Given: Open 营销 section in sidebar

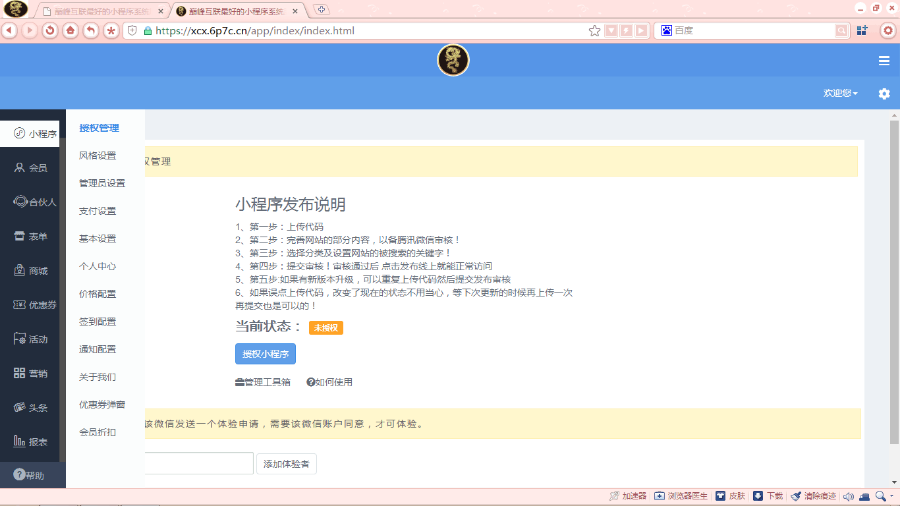Looking at the screenshot, I should click(30, 373).
